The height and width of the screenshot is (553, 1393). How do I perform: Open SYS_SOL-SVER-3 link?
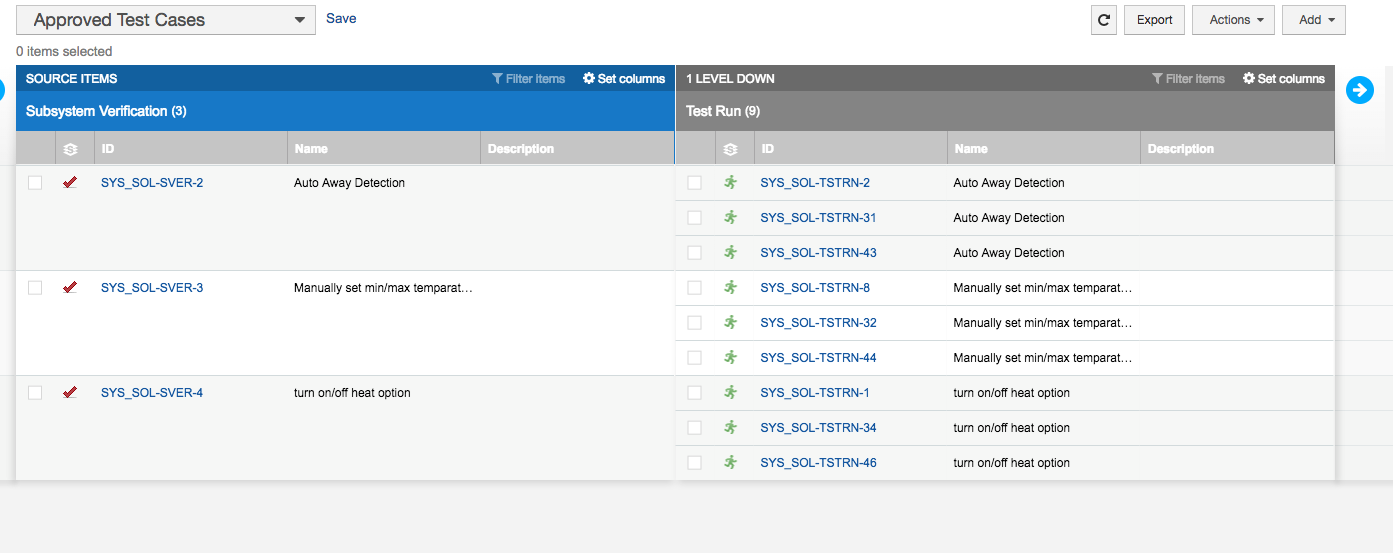point(152,288)
